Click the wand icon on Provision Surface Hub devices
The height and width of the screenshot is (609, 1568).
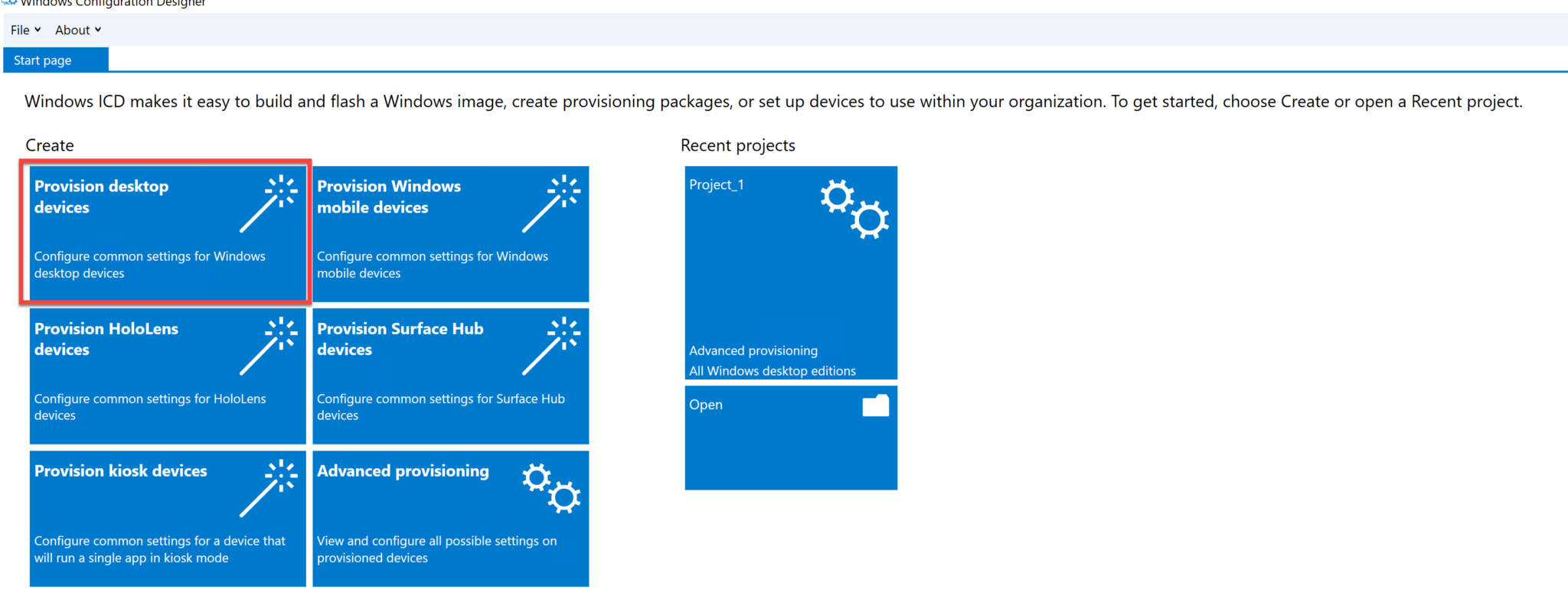coord(560,343)
